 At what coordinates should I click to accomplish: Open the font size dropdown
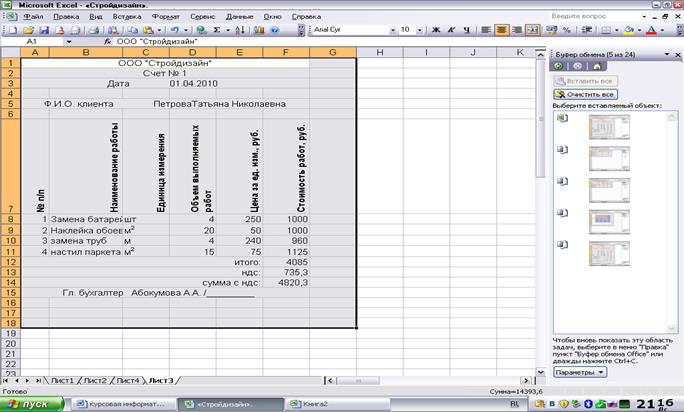click(x=420, y=31)
